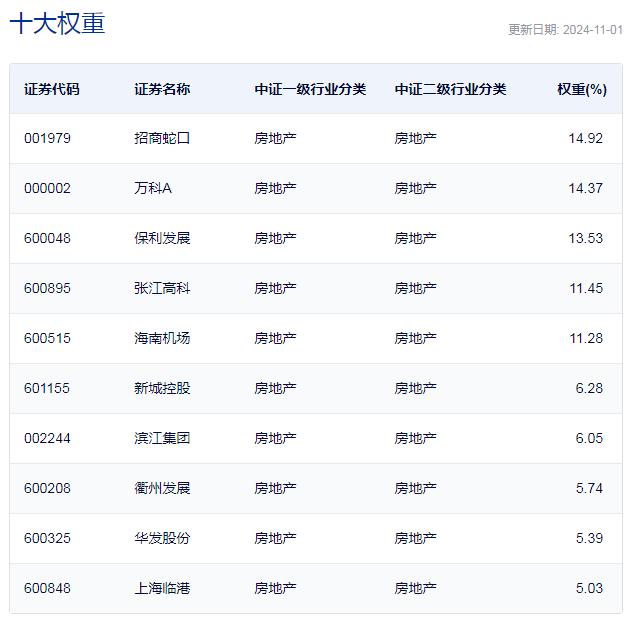Click second-level 房地产 in the 滨江集团 row
This screenshot has height=621, width=627.
click(x=415, y=438)
